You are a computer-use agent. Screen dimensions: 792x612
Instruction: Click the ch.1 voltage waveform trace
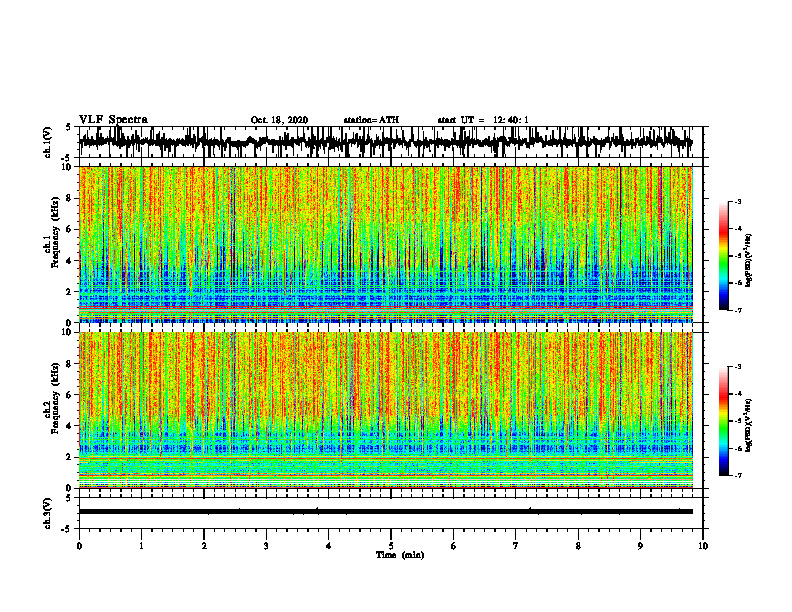click(385, 142)
